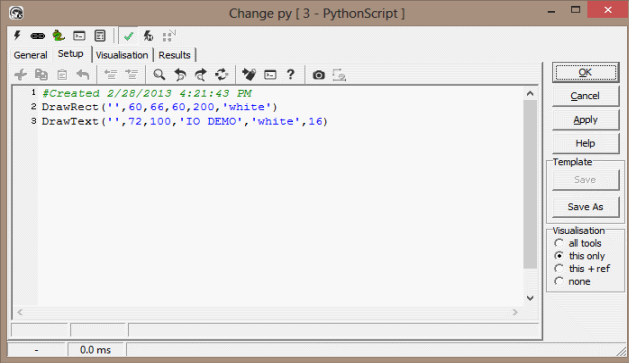
Task: Click the cut scissors icon in editor toolbar
Action: (20, 75)
